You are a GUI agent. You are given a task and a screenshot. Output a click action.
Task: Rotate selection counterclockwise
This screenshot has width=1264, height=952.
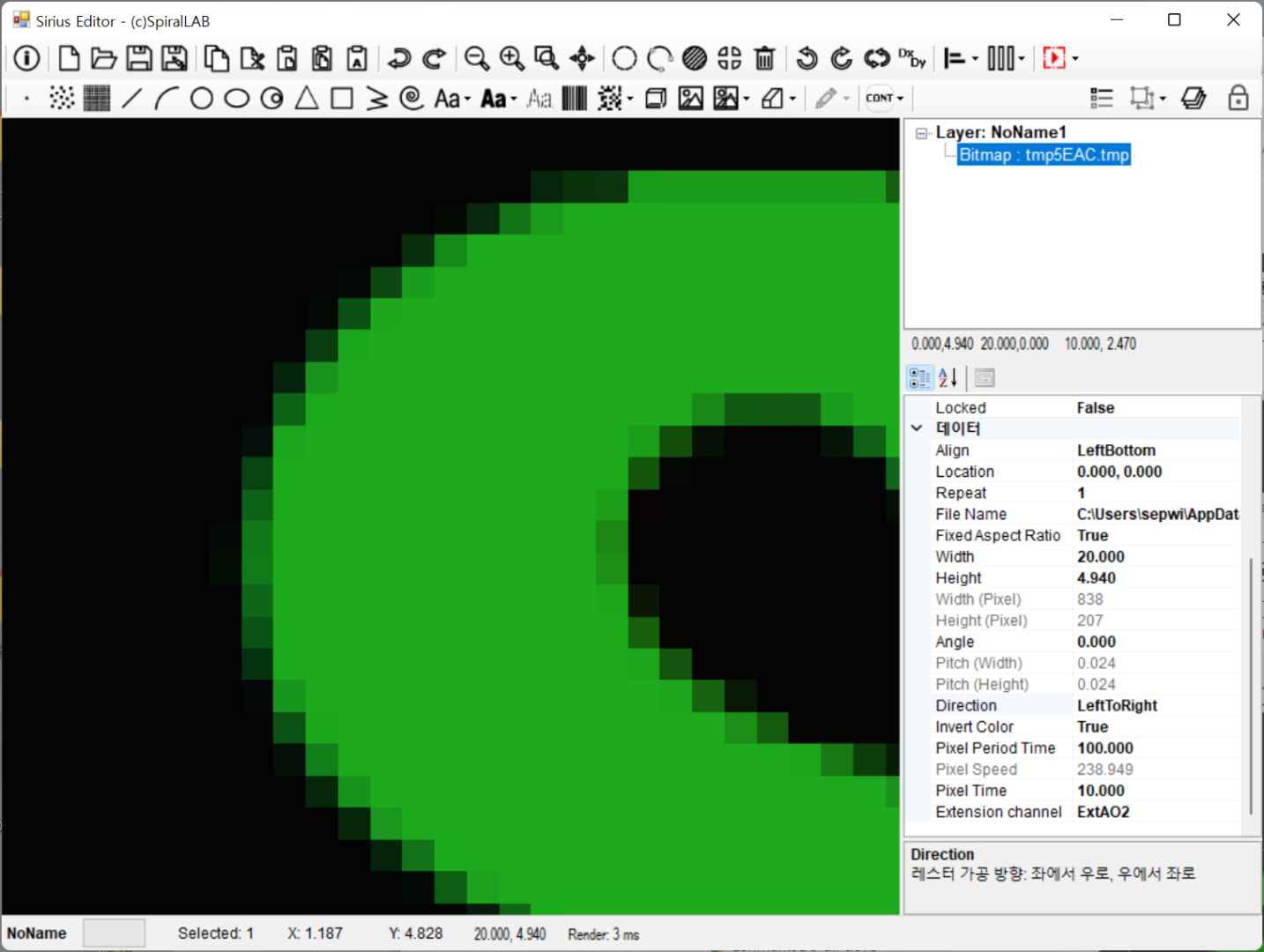[x=807, y=58]
